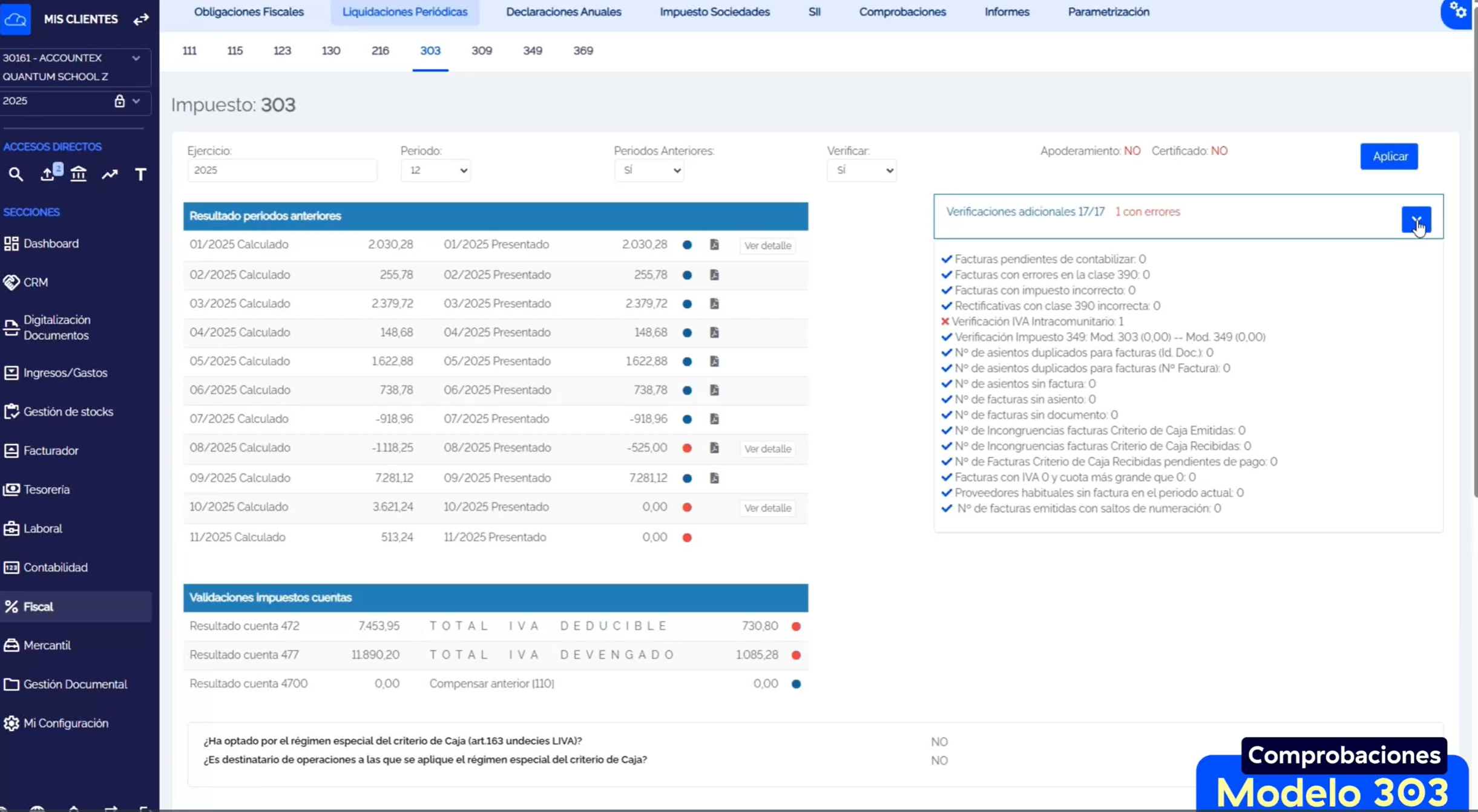Click Ver detalle for 10/2025 row

pos(767,508)
